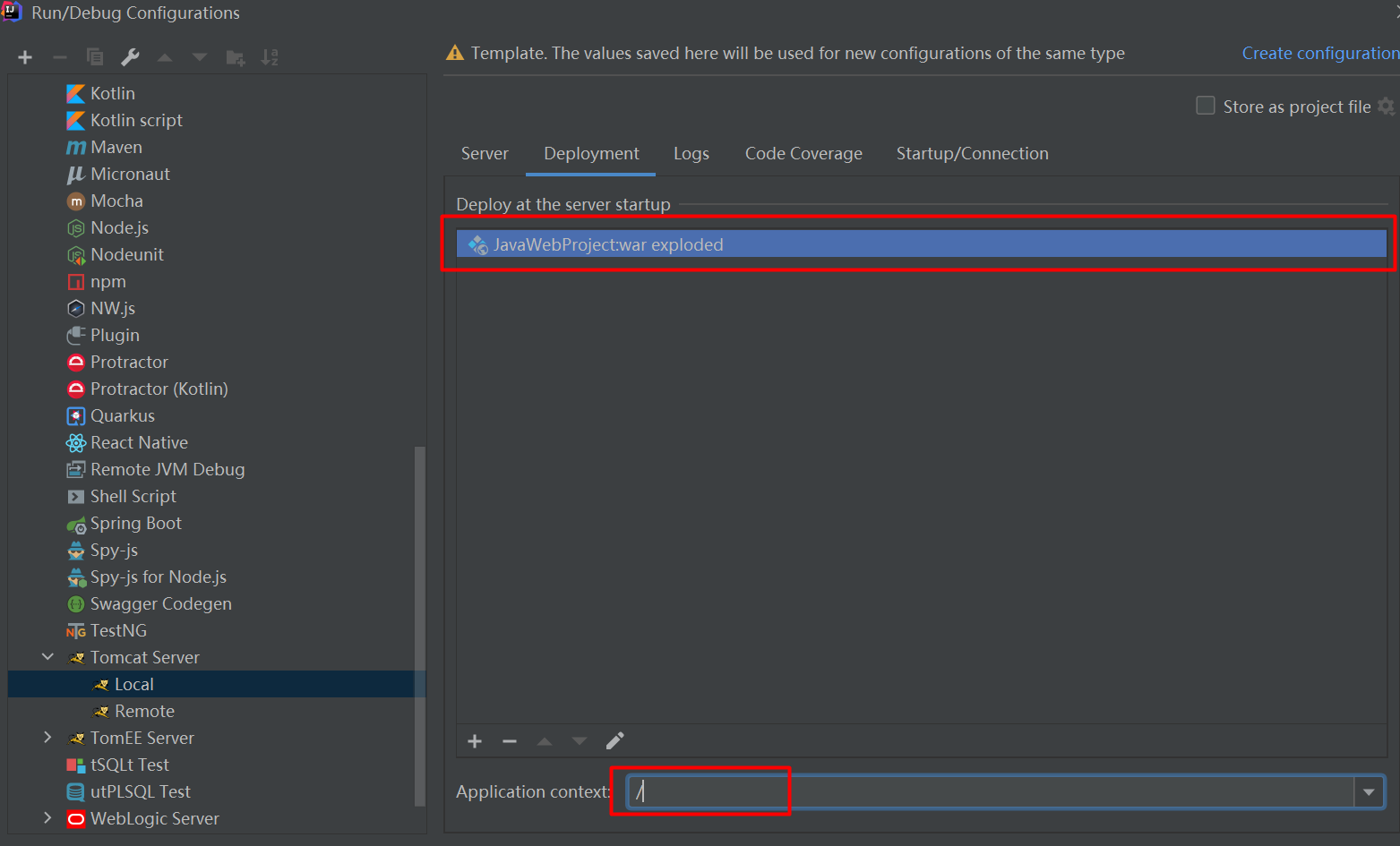Click the Remove Configuration minus icon
The image size is (1400, 846).
[x=60, y=57]
